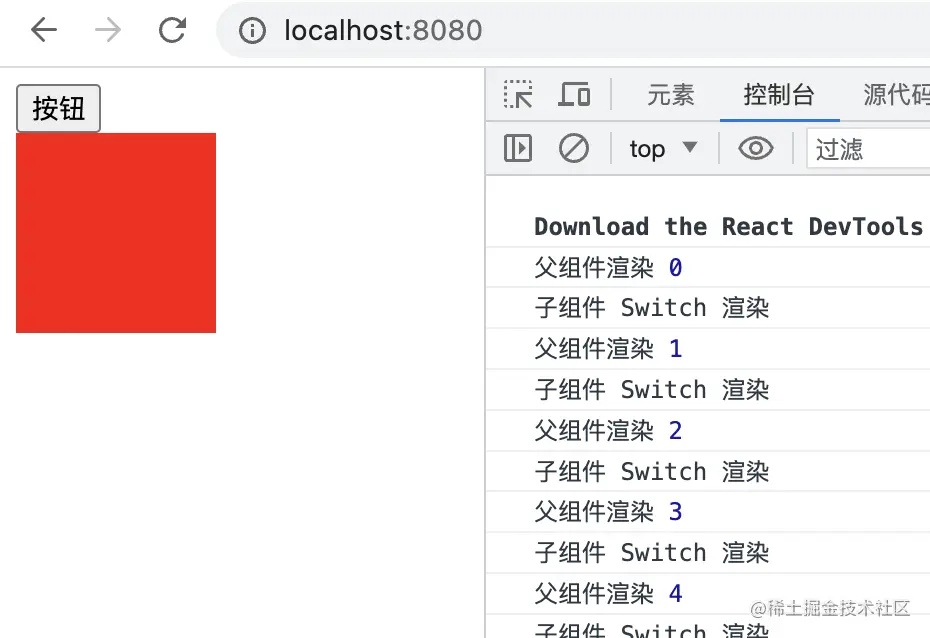
Task: Create a live expression with the eye icon
Action: coord(756,148)
